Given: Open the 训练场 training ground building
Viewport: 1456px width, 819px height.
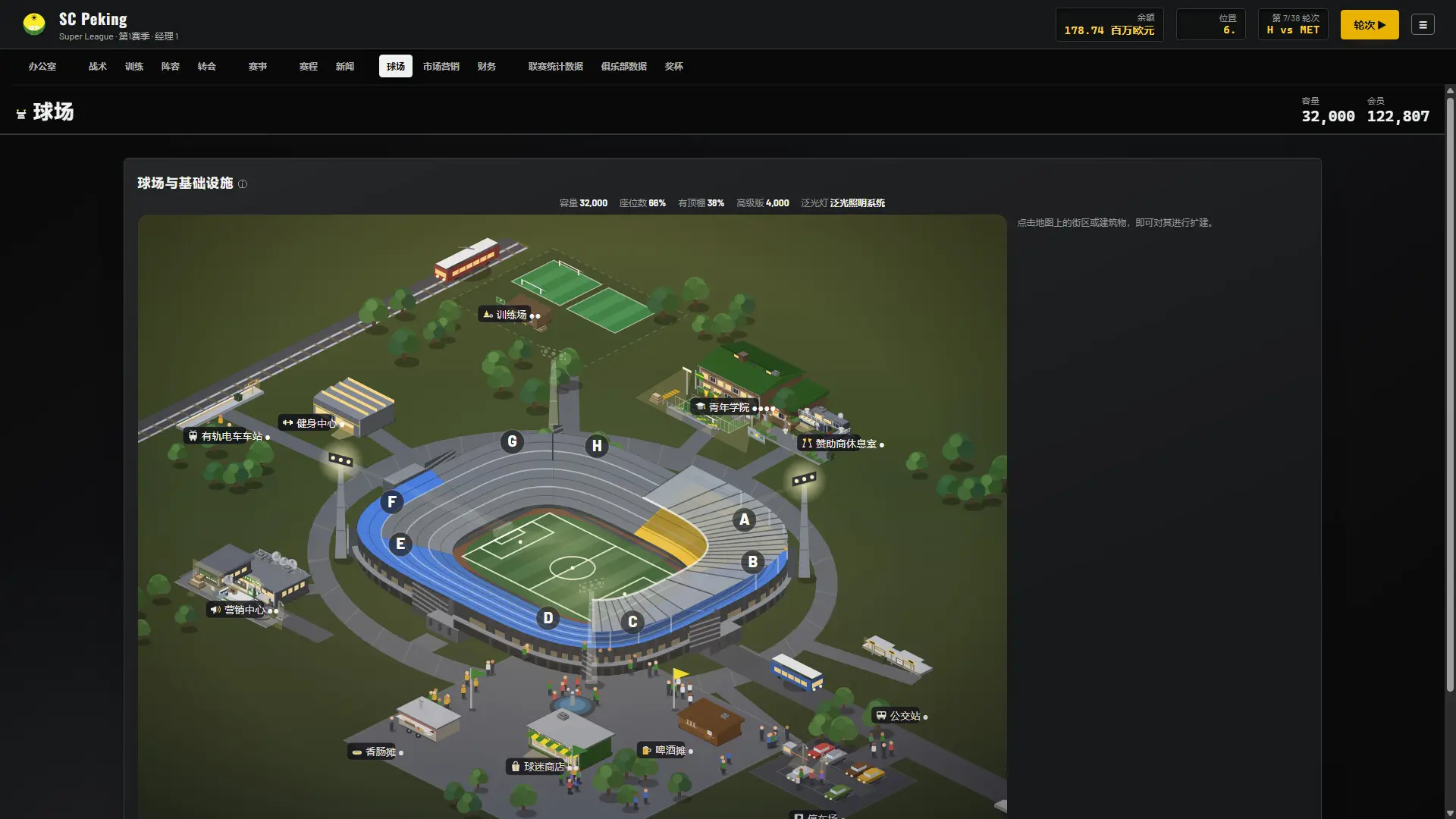Looking at the screenshot, I should [x=511, y=315].
